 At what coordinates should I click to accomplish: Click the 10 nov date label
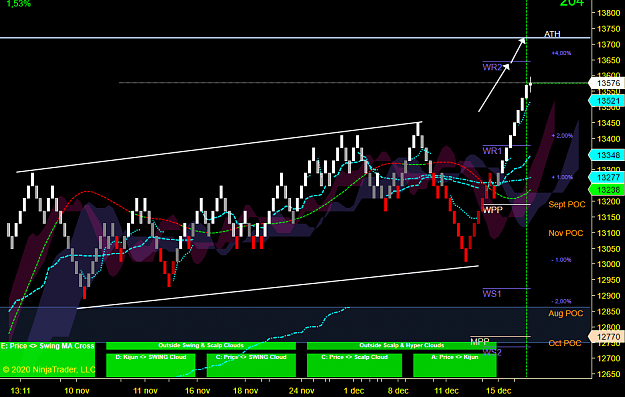tap(77, 391)
